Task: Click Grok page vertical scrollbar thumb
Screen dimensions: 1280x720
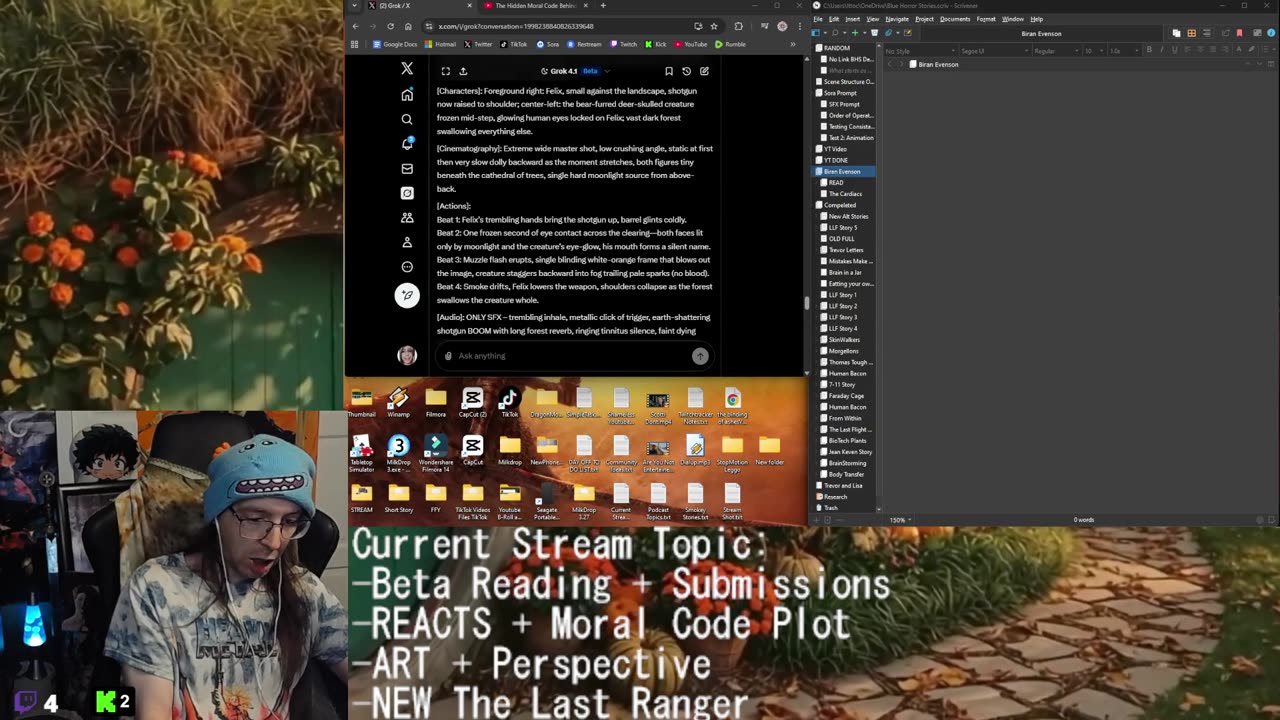Action: (x=807, y=303)
